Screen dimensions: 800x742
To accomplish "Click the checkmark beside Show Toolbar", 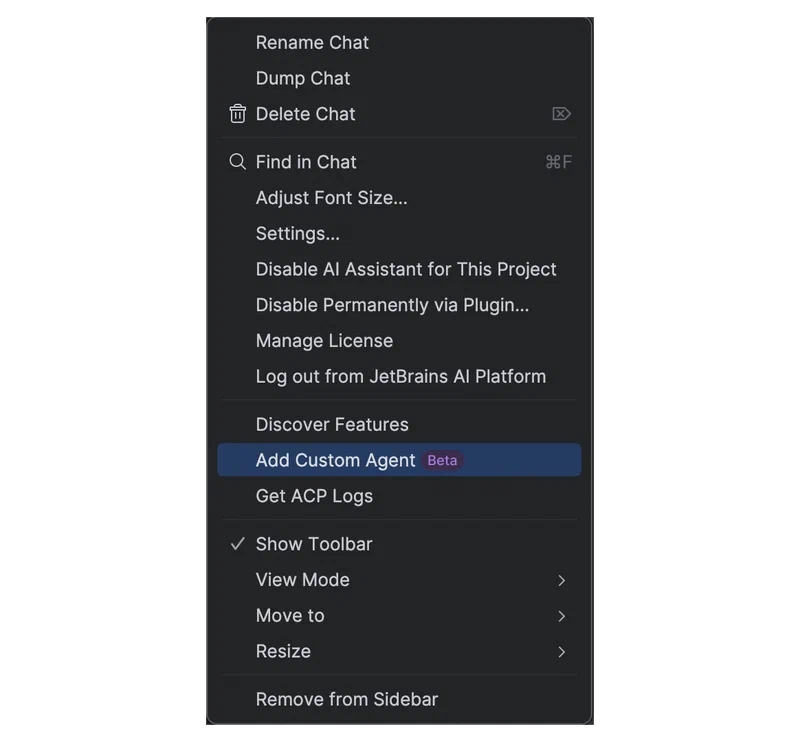I will click(x=237, y=544).
